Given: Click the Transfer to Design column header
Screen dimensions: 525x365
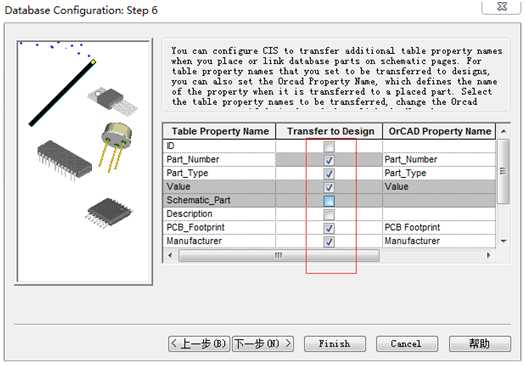Looking at the screenshot, I should [329, 131].
